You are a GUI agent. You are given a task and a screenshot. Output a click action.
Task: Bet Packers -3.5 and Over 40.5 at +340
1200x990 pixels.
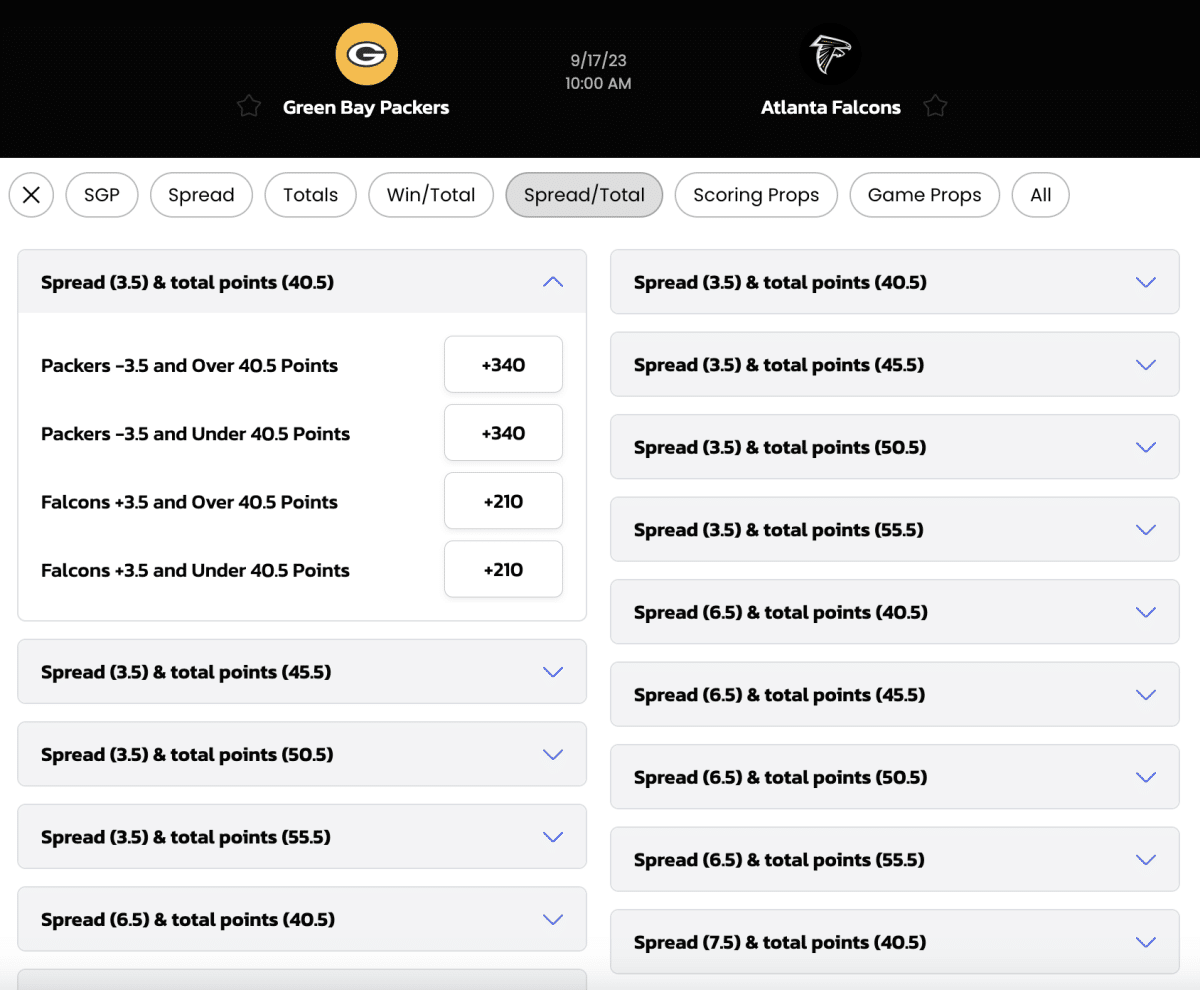503,364
